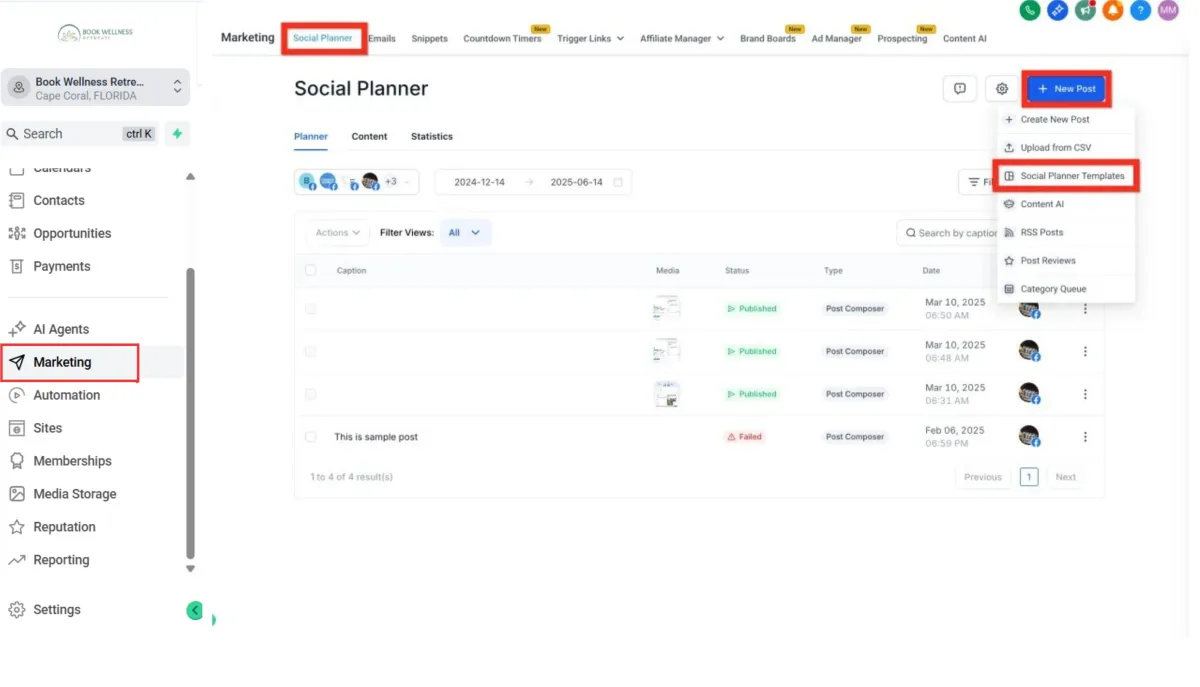Click the sidebar scroll down arrow
This screenshot has width=1200, height=687.
click(x=190, y=568)
